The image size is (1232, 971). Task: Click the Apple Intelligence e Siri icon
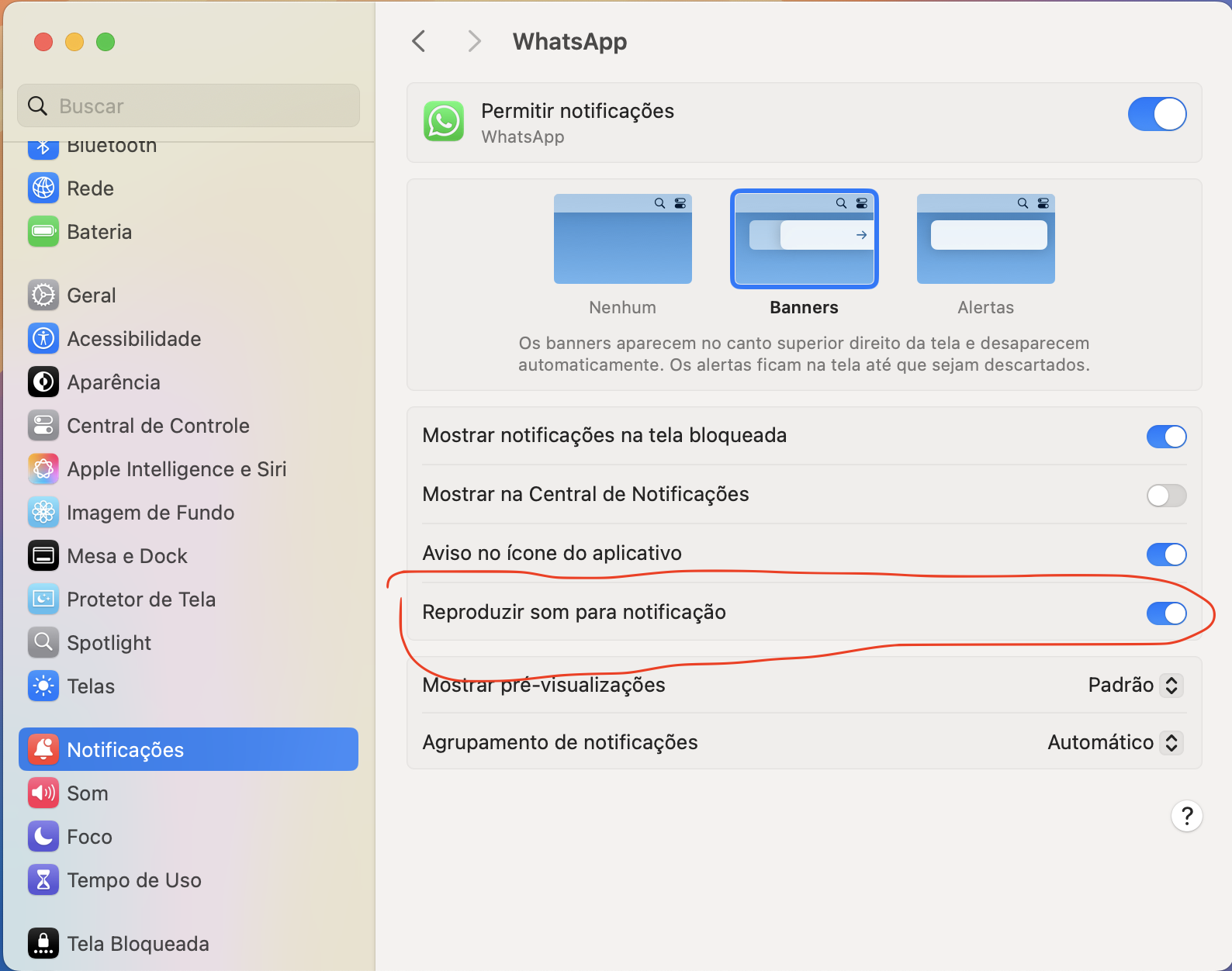pyautogui.click(x=43, y=468)
